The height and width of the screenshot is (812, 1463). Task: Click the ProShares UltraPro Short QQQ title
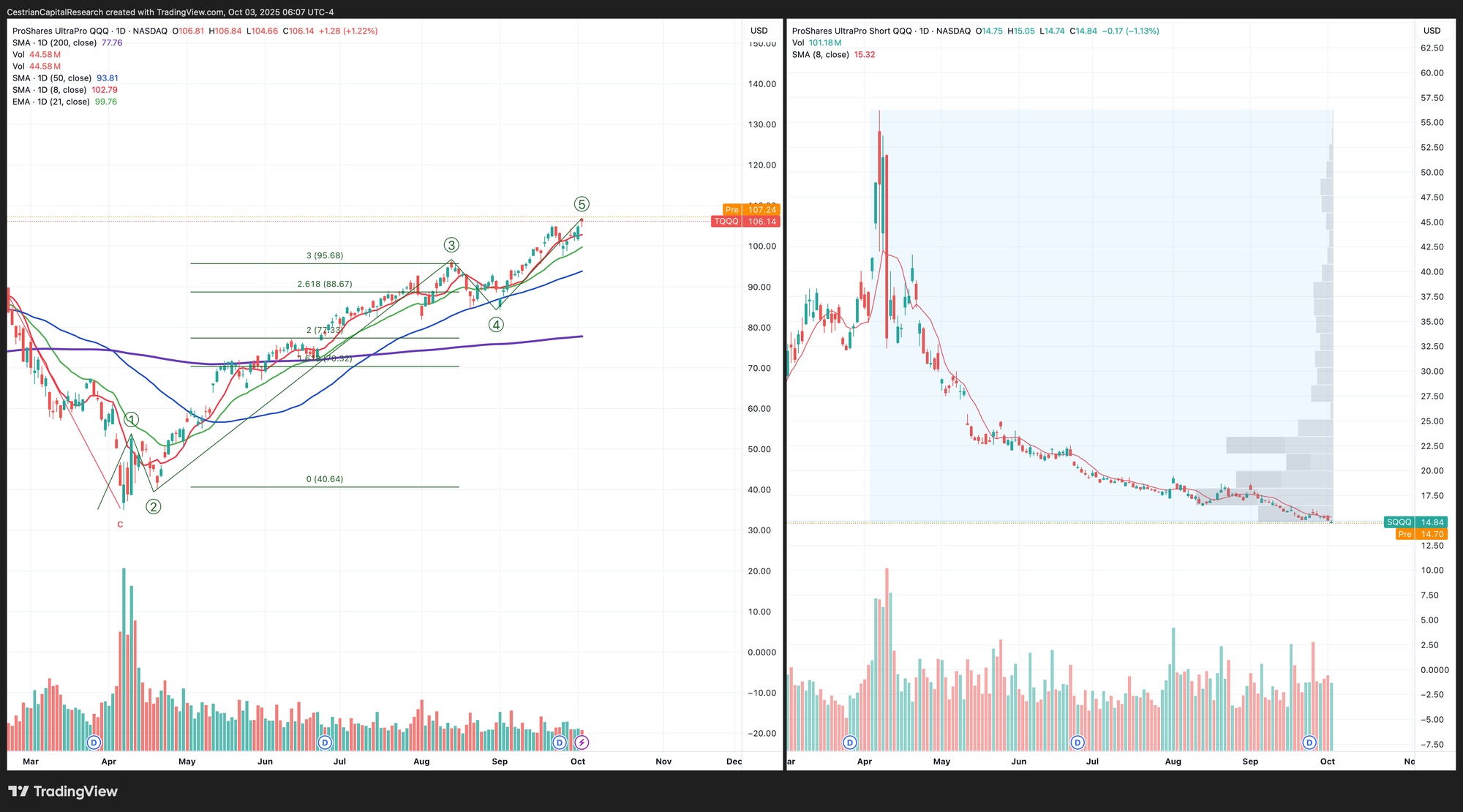coord(851,31)
